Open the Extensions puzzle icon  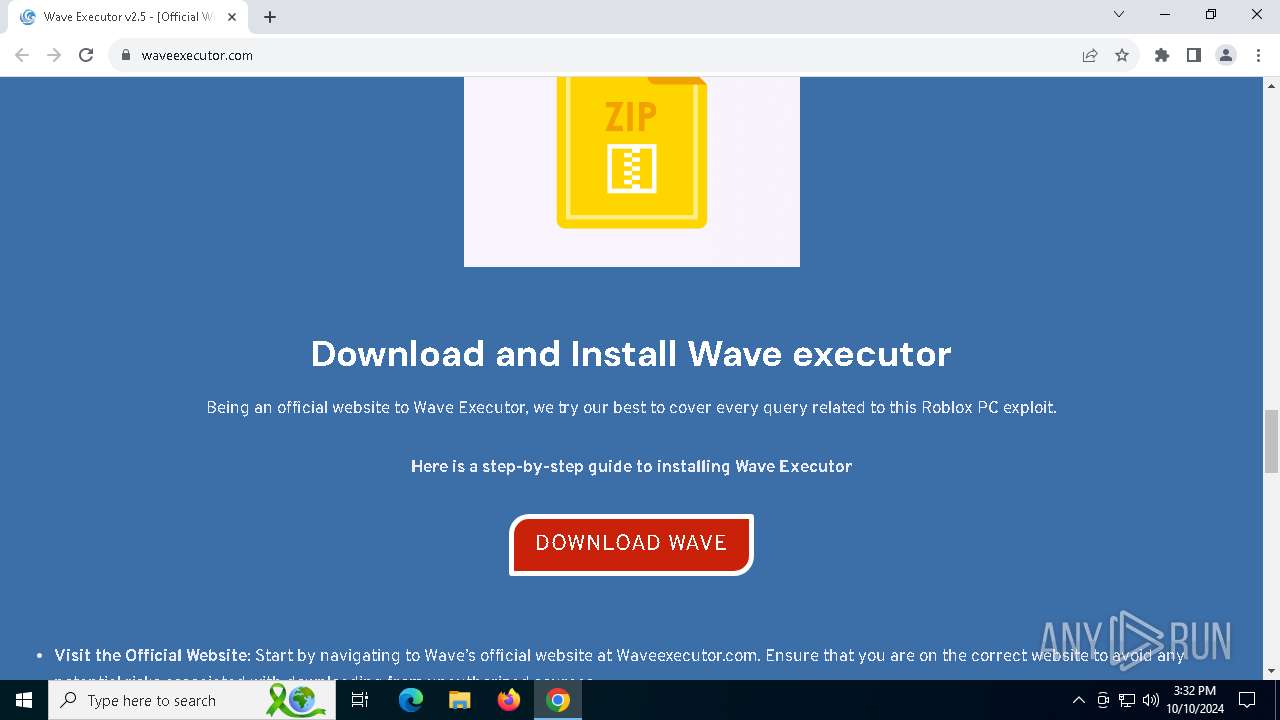(1162, 55)
